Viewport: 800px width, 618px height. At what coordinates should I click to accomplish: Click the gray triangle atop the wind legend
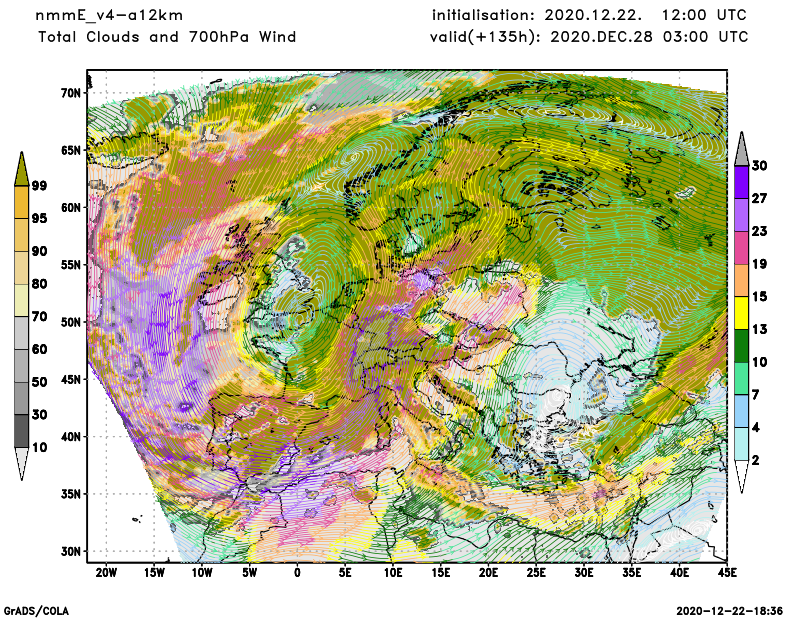[x=742, y=150]
